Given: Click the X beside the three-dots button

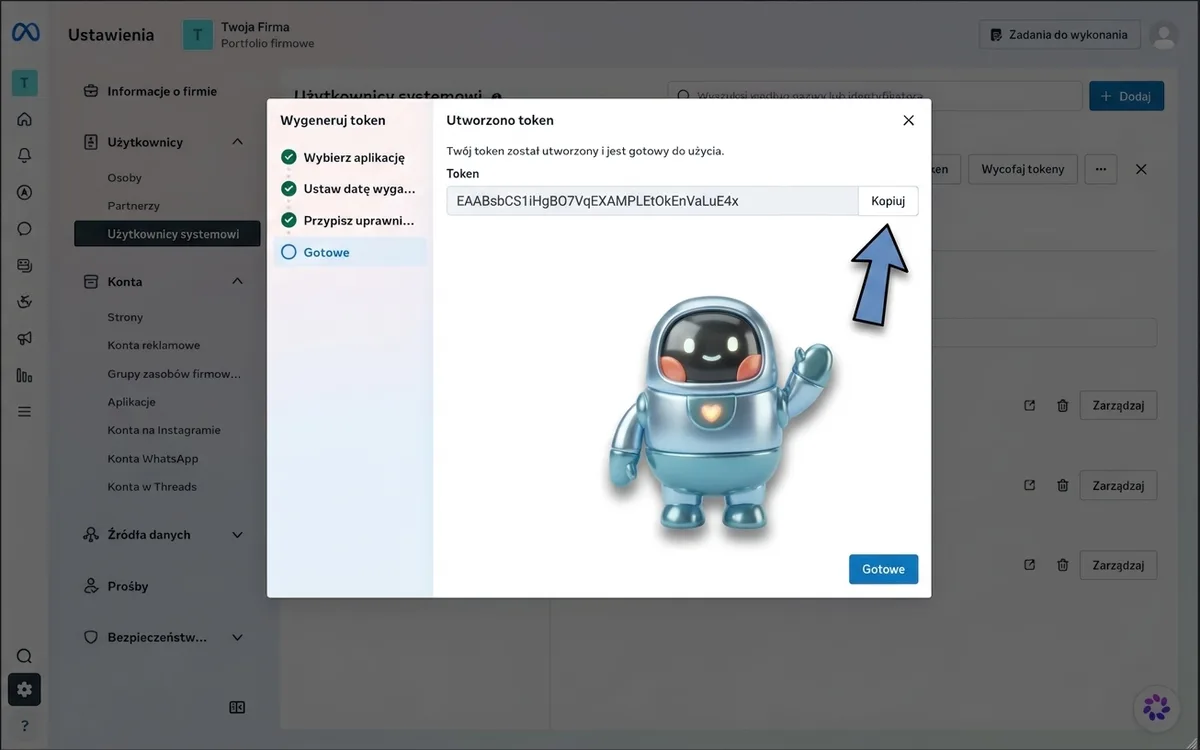Looking at the screenshot, I should click(1141, 169).
